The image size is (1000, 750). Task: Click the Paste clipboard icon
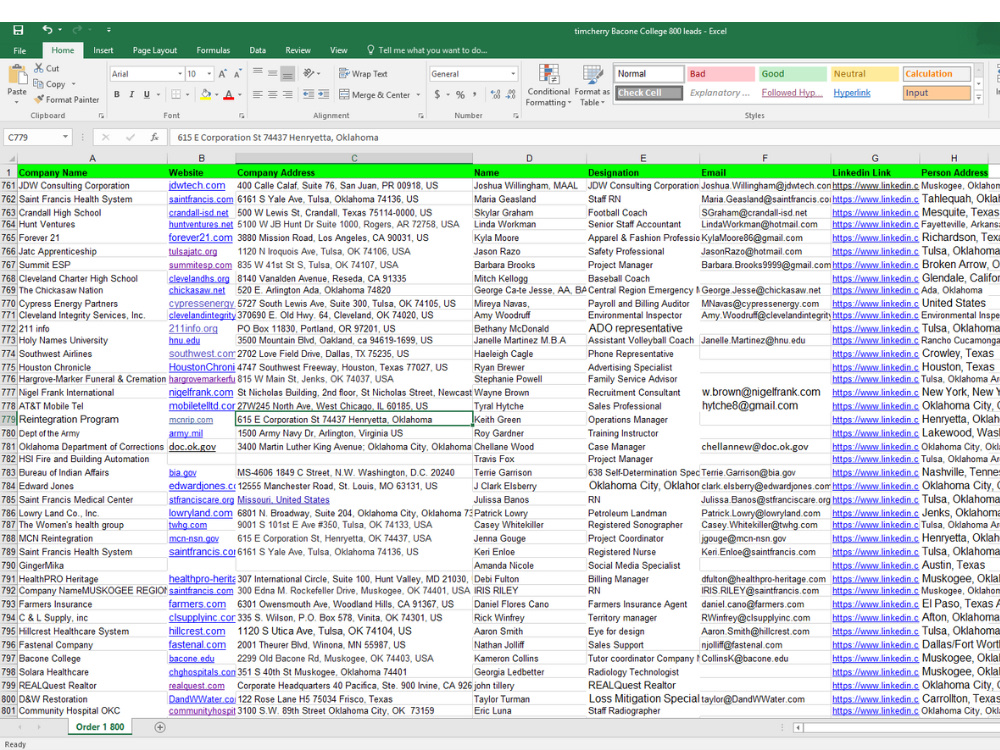click(x=17, y=77)
